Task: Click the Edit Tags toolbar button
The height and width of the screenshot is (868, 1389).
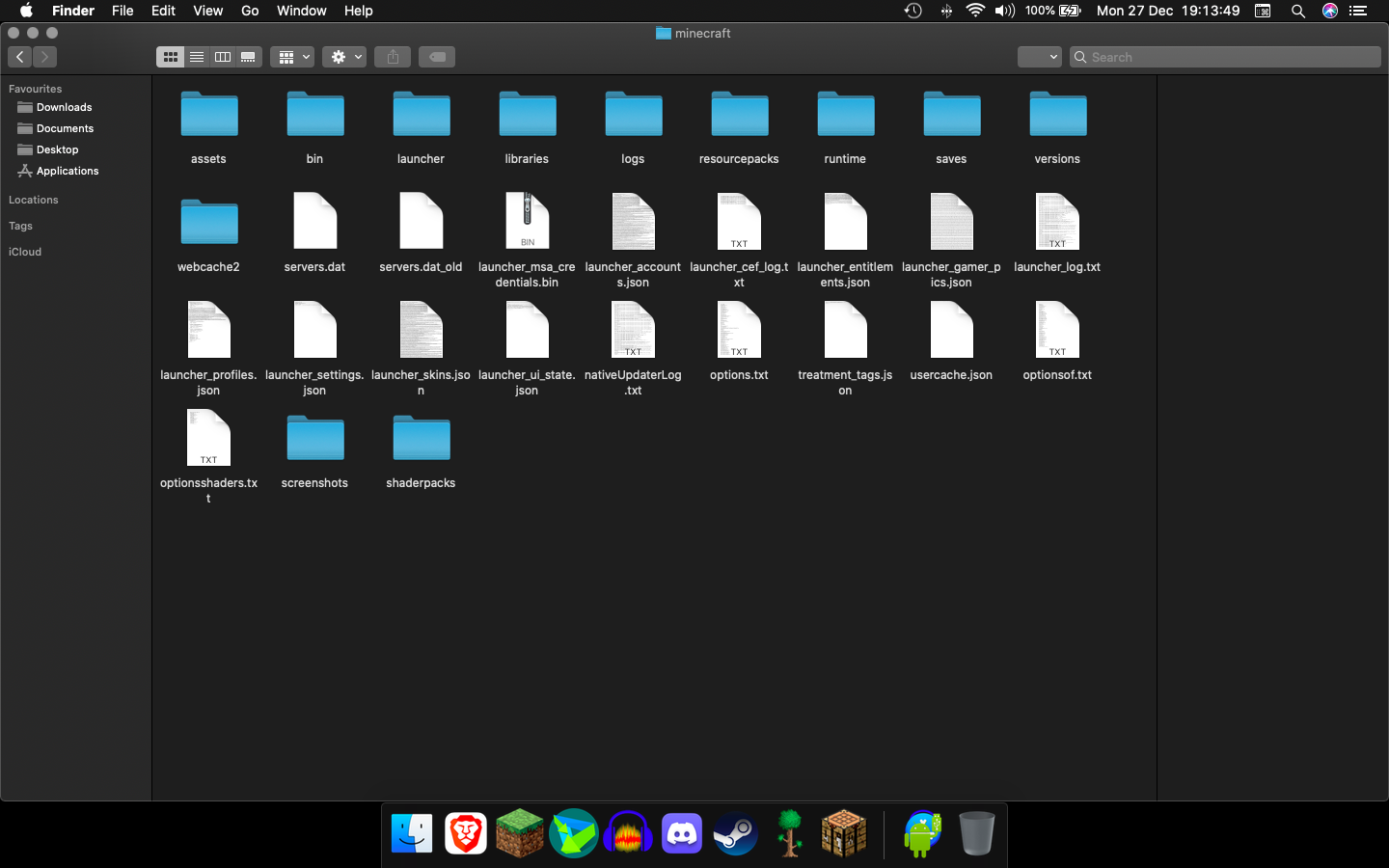Action: point(437,57)
